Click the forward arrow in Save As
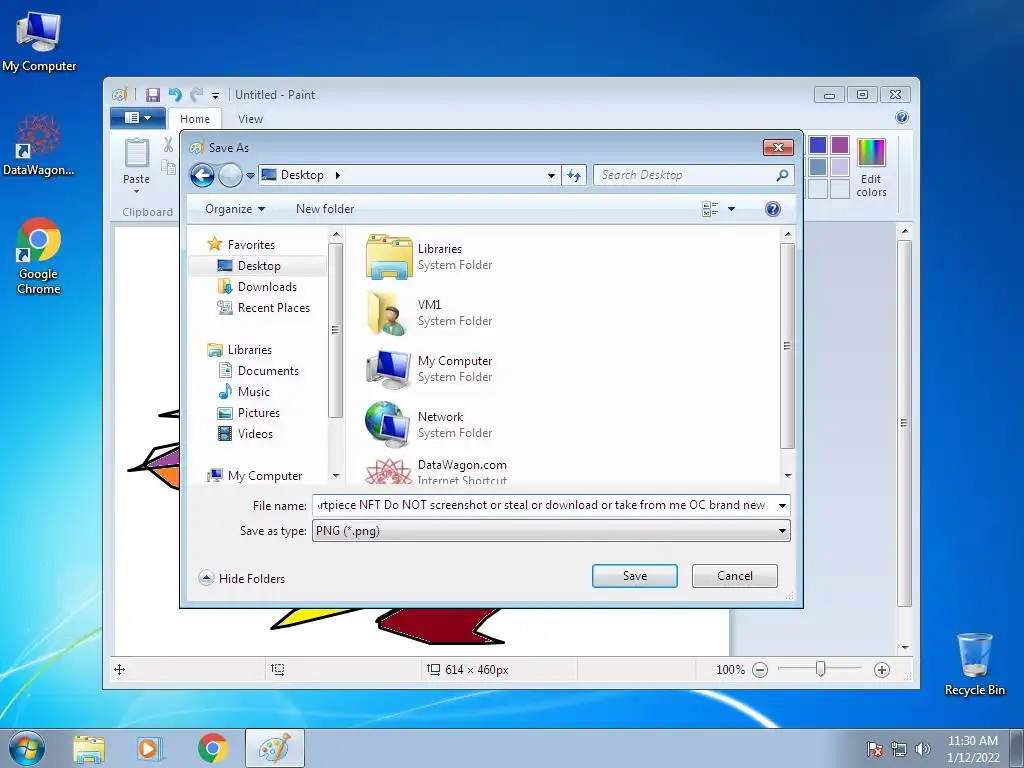 point(230,175)
